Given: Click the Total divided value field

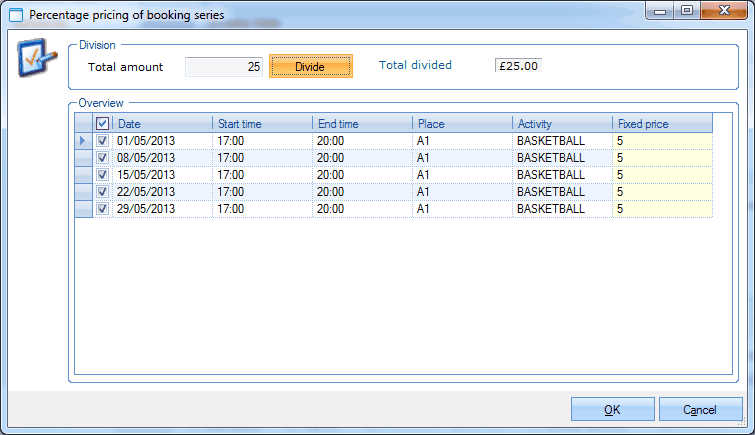Looking at the screenshot, I should tap(518, 66).
